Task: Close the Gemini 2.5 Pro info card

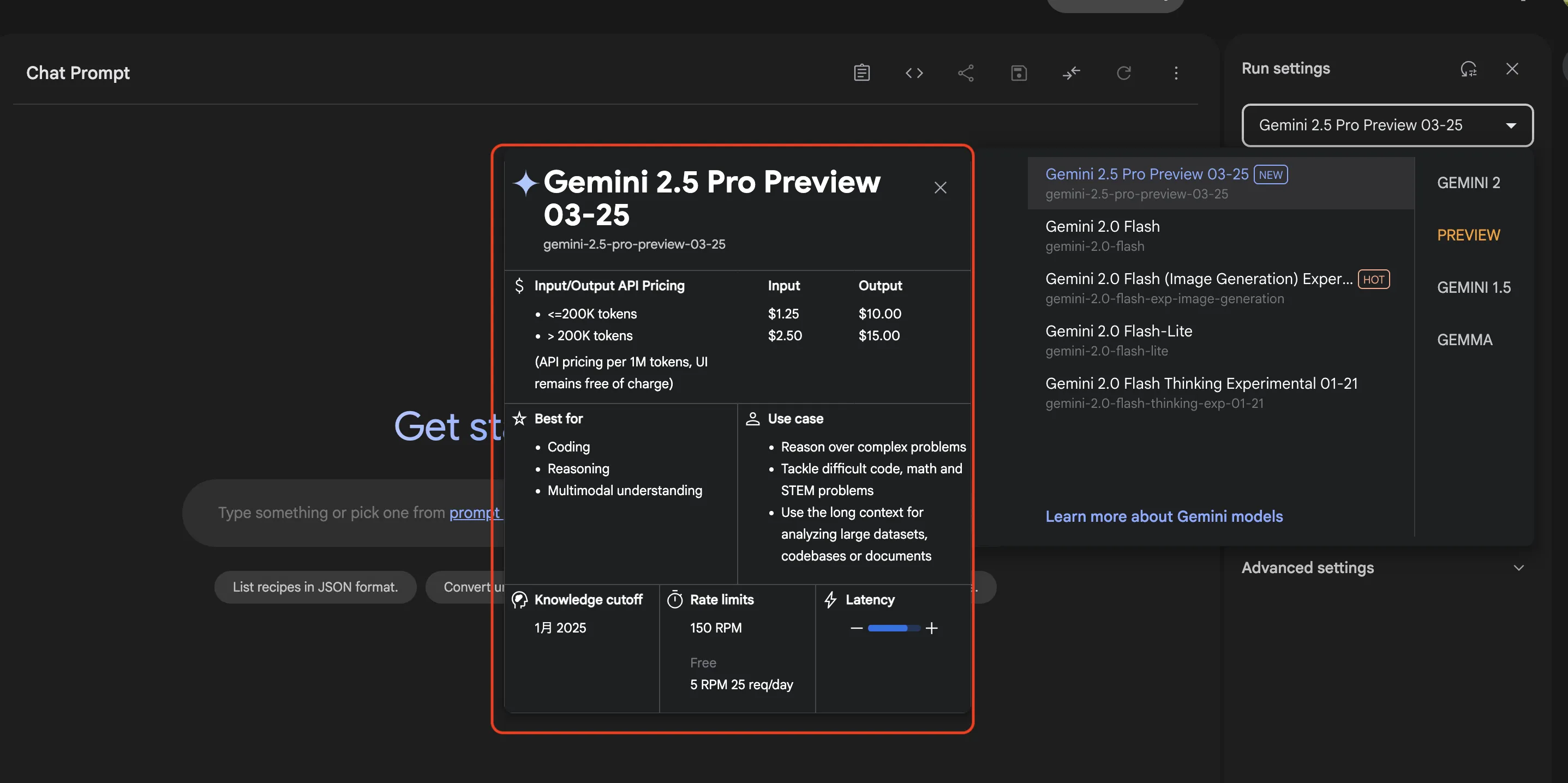Action: tap(940, 188)
